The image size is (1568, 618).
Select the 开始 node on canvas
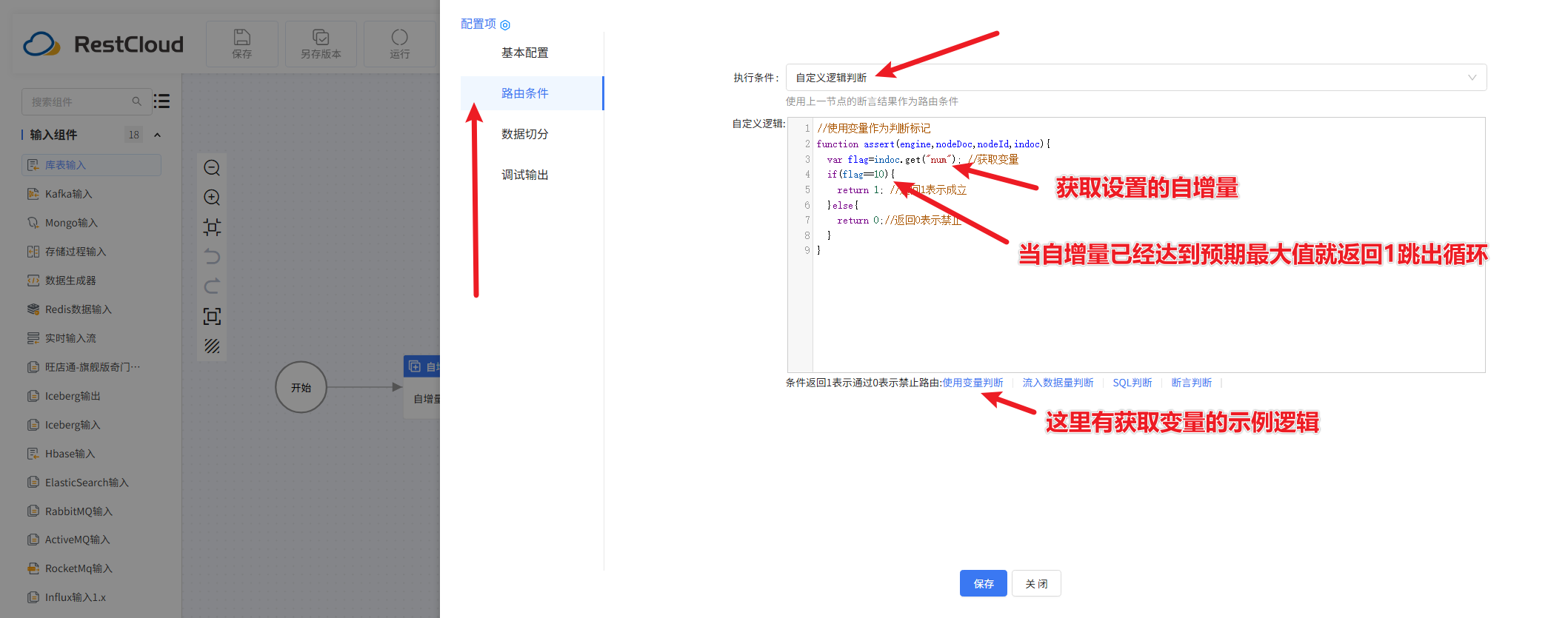pyautogui.click(x=301, y=387)
